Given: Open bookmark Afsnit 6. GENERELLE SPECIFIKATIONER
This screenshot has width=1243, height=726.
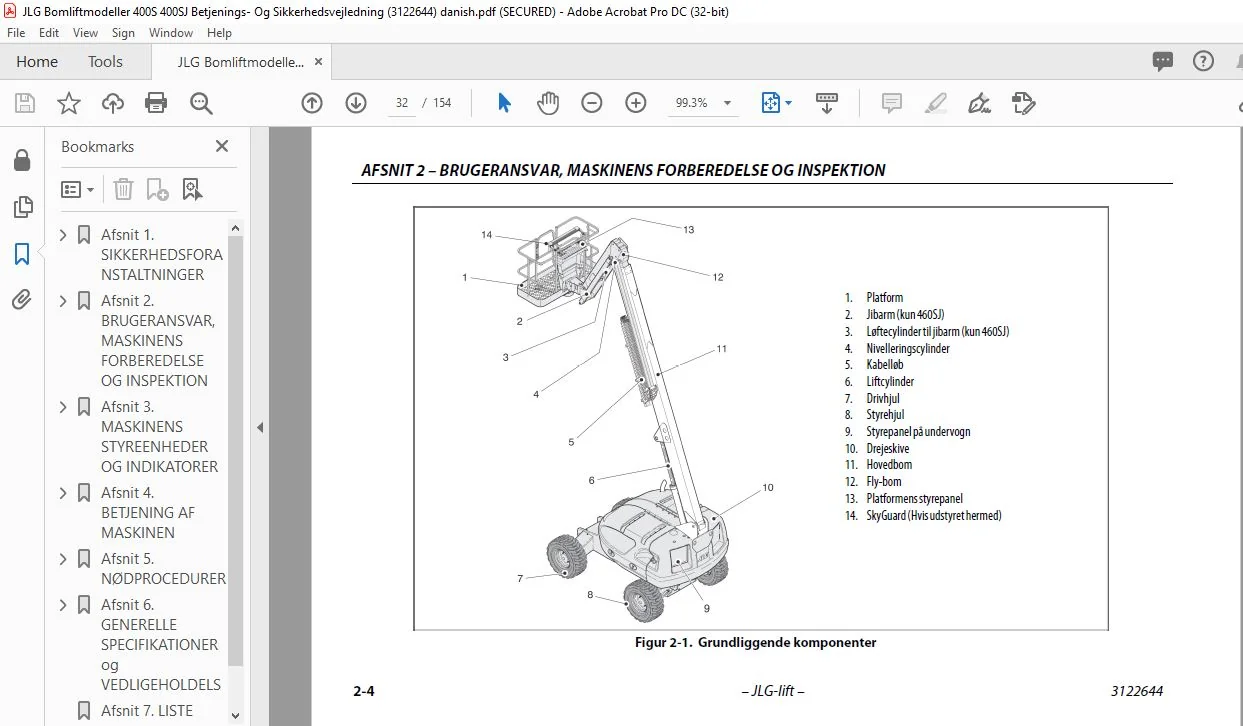Looking at the screenshot, I should [160, 645].
